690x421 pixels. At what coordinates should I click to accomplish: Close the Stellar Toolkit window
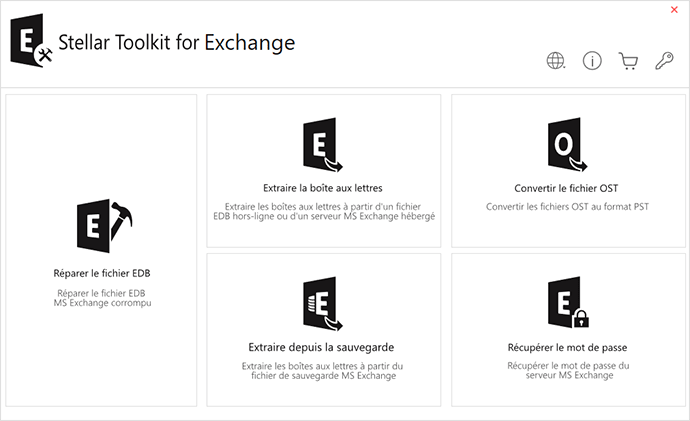(x=674, y=9)
